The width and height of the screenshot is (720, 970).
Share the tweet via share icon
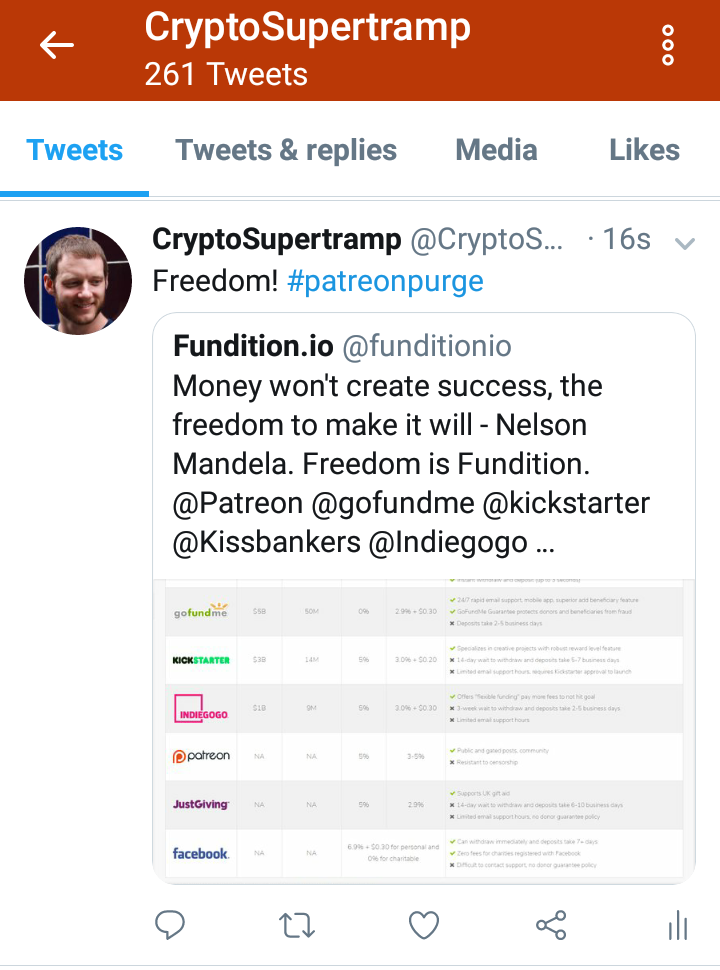pyautogui.click(x=551, y=925)
